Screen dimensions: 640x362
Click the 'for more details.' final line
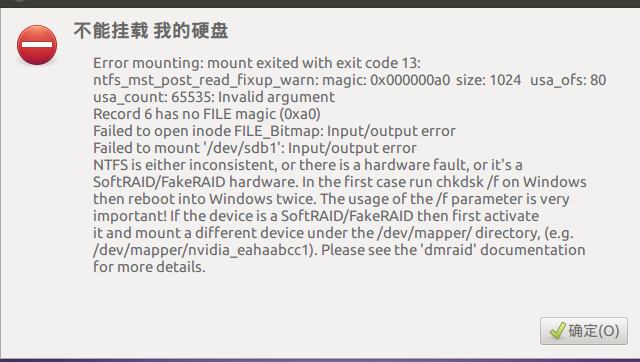coord(149,267)
